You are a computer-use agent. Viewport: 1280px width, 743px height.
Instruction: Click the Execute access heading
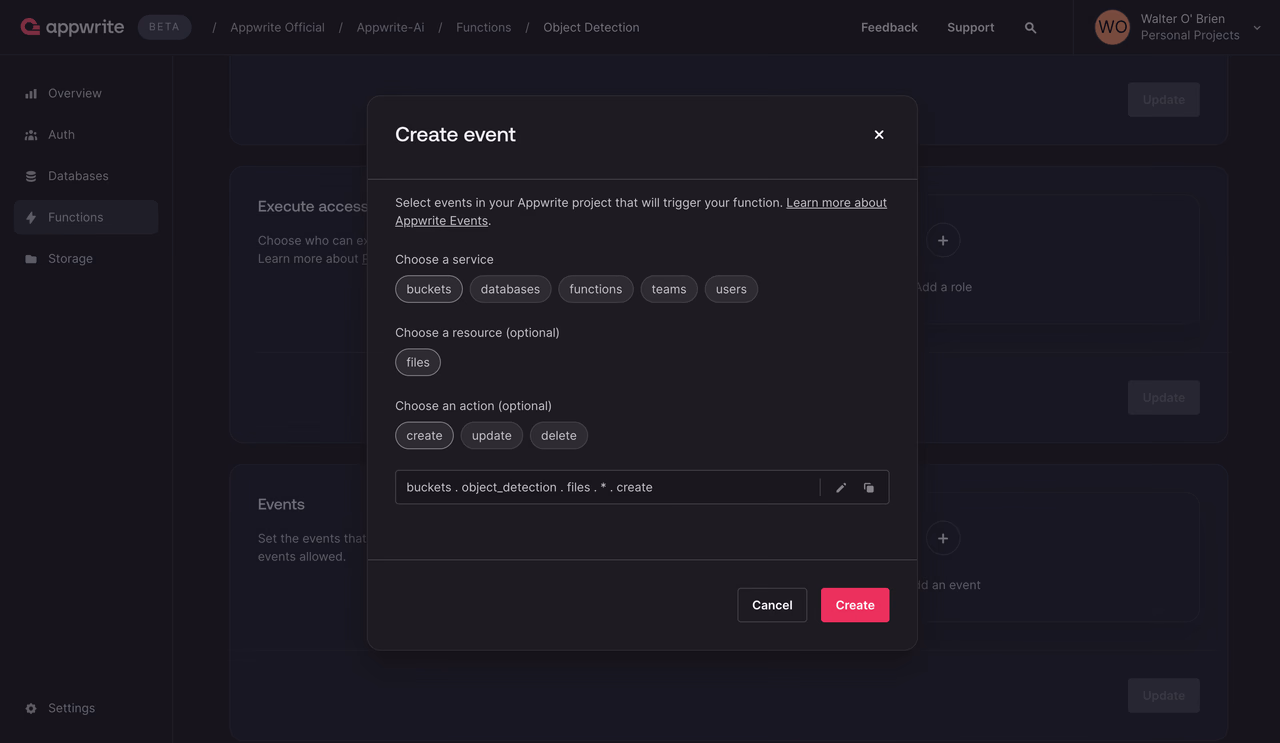(x=312, y=206)
